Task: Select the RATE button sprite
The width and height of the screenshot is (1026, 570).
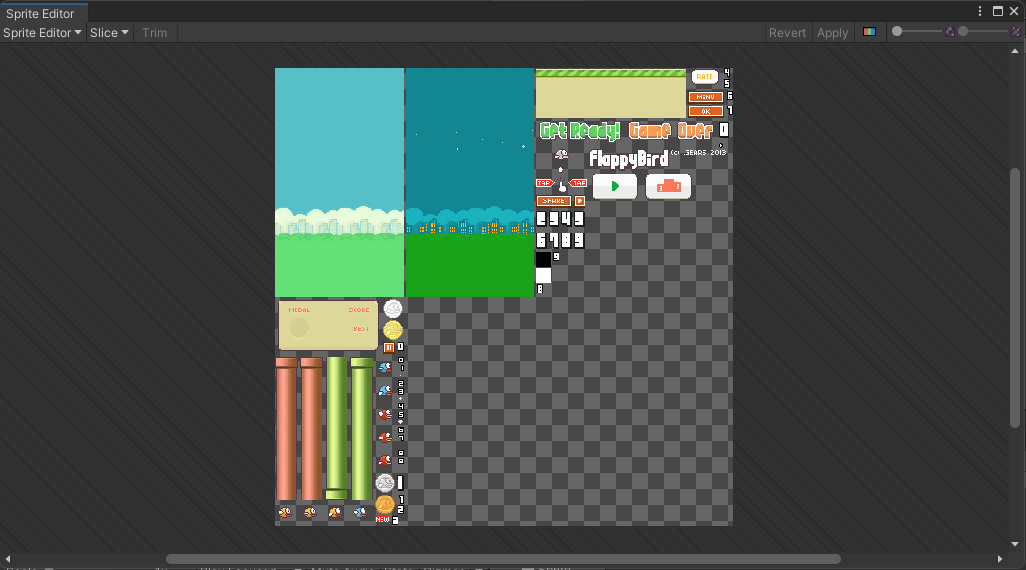Action: pyautogui.click(x=704, y=77)
